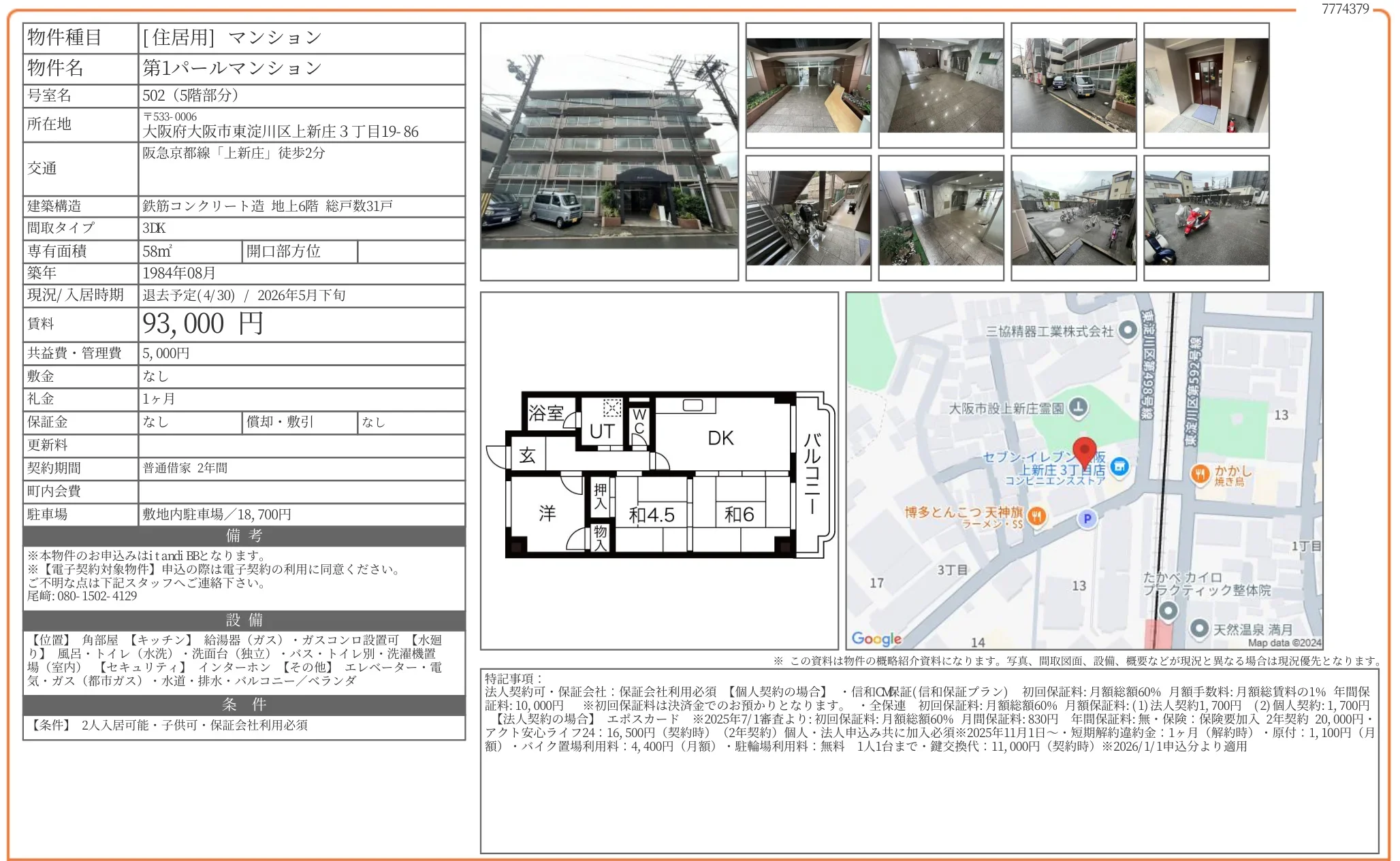Screen dimensions: 1400x861
Task: Open the bicycle parking lot photo
Action: (1073, 218)
